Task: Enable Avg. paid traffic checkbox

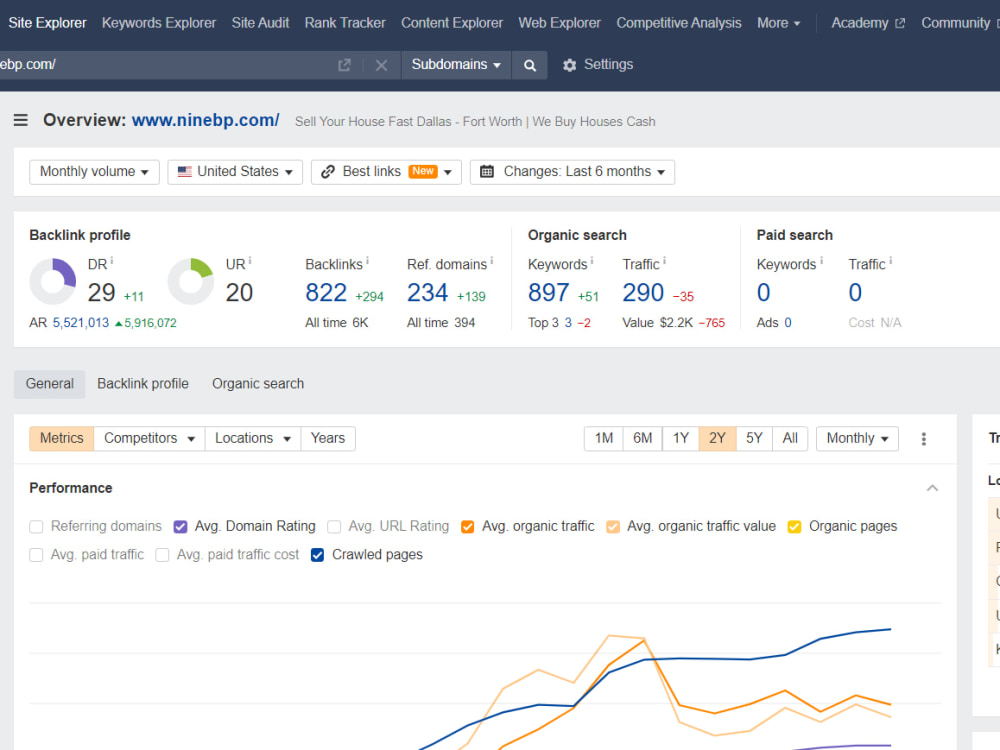Action: 36,555
